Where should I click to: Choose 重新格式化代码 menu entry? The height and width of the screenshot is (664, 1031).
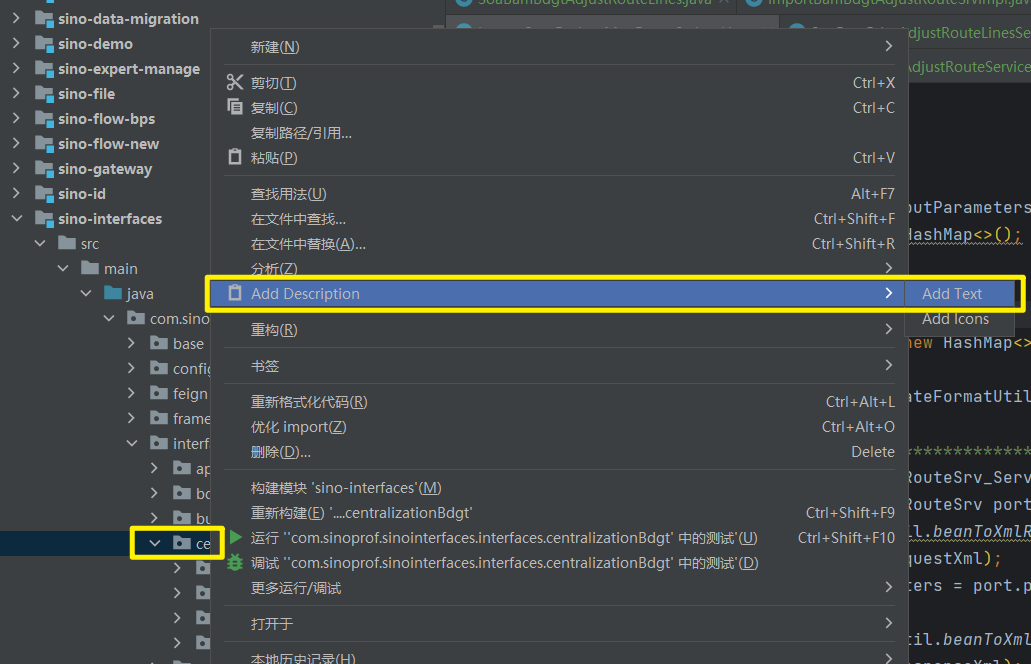[x=309, y=402]
